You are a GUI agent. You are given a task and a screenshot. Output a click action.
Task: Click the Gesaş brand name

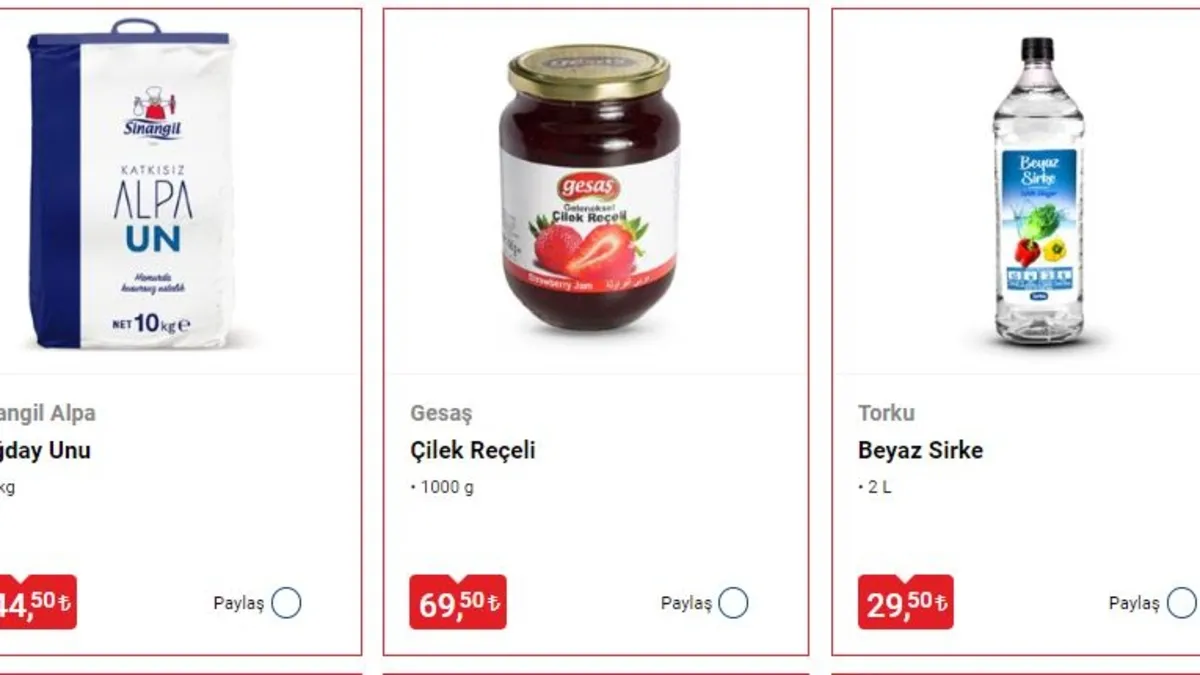pyautogui.click(x=441, y=413)
